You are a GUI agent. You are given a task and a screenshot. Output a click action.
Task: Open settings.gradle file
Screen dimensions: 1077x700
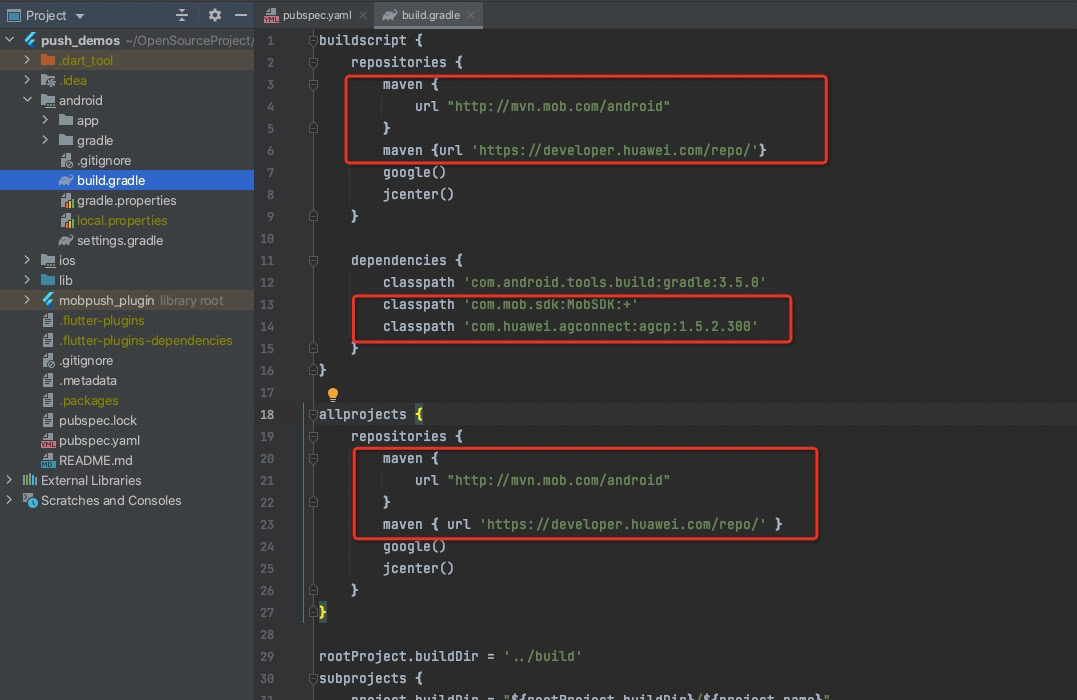coord(120,240)
